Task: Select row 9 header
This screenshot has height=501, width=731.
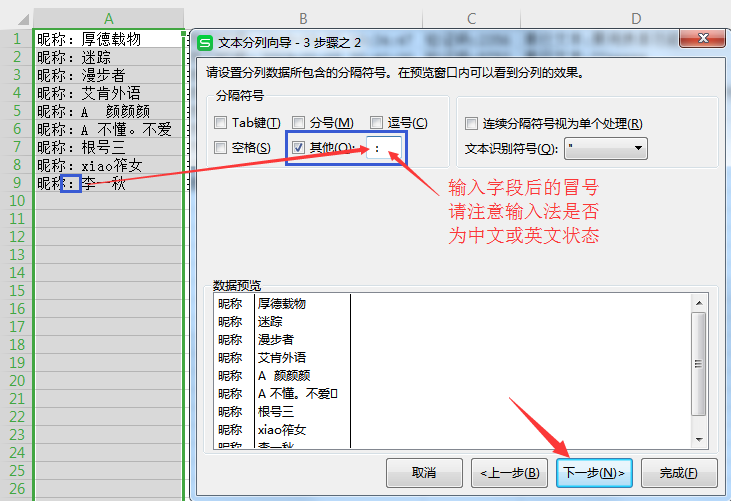Action: coord(16,184)
